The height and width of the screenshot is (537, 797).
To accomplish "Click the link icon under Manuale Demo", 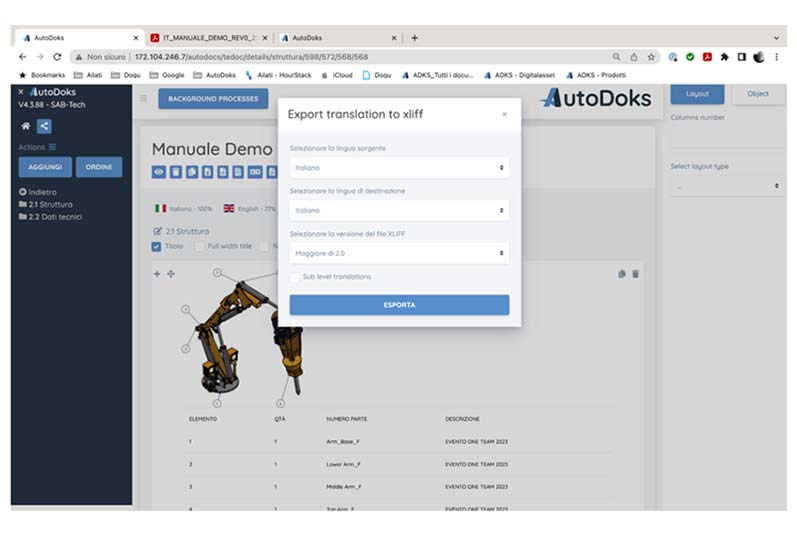I will click(255, 172).
